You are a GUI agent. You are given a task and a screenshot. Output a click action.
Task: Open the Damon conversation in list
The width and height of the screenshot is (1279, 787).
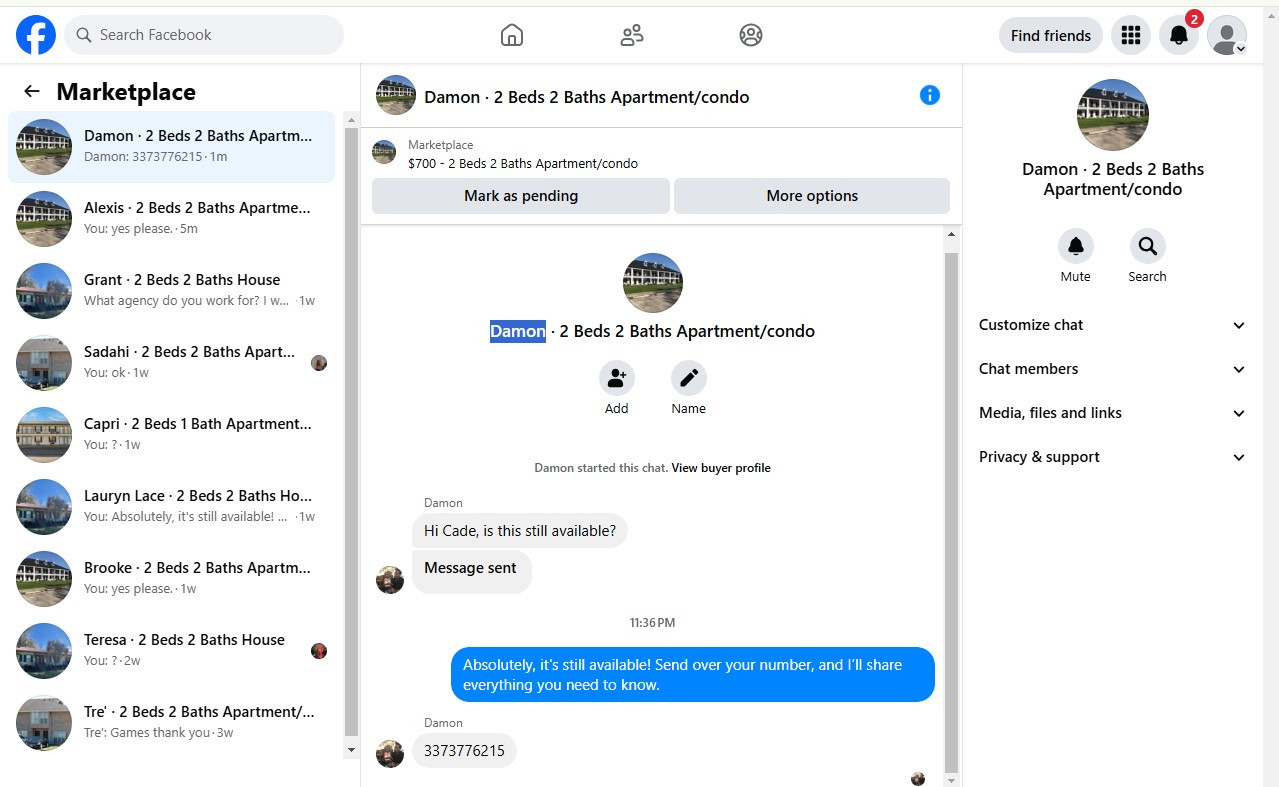tap(171, 147)
